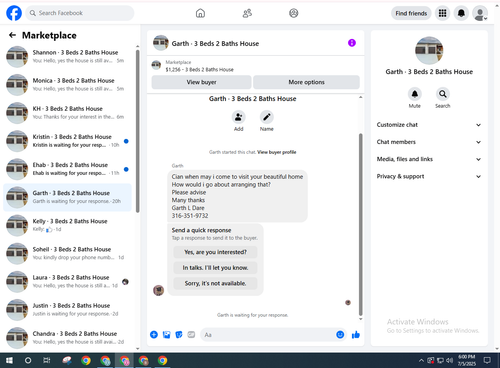Go to Home feed icon
500x368 pixels.
[200, 13]
